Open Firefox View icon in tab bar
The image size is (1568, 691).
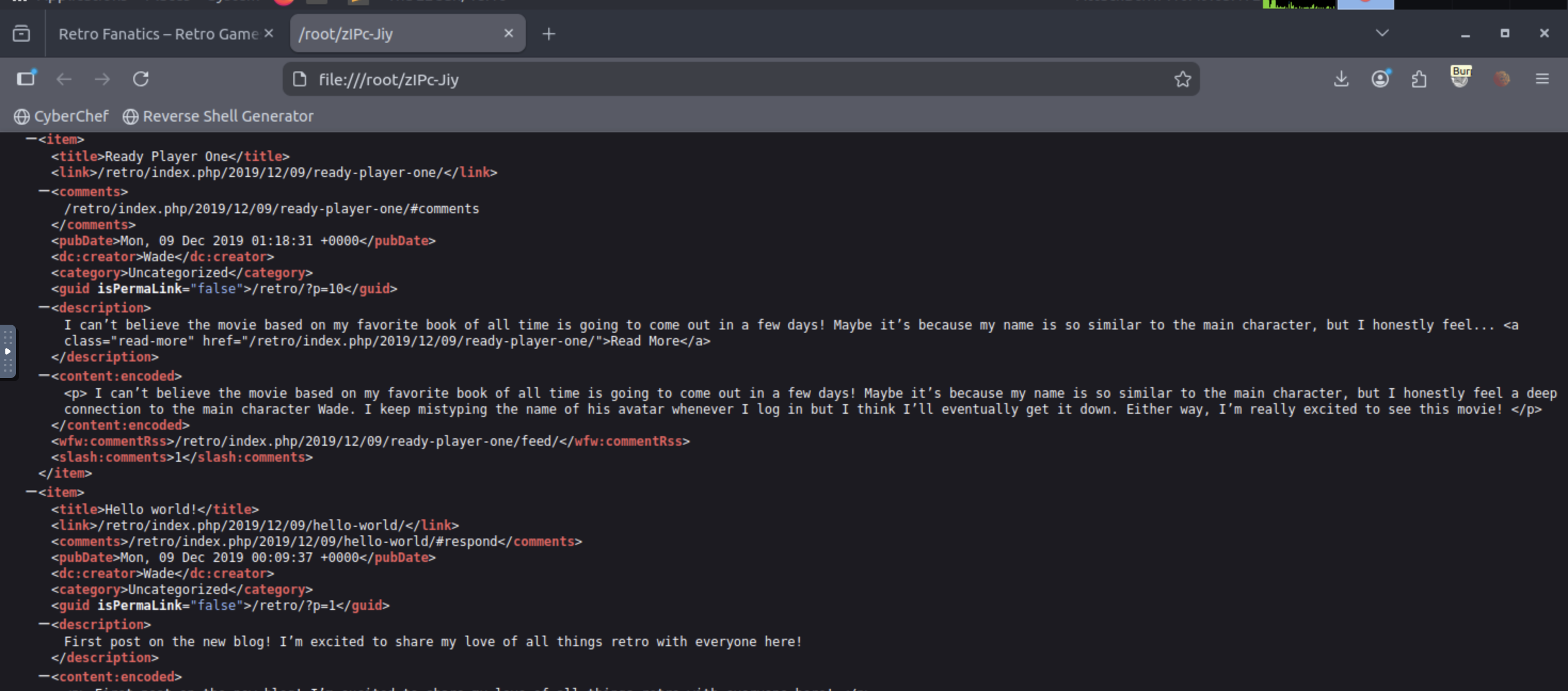(21, 34)
